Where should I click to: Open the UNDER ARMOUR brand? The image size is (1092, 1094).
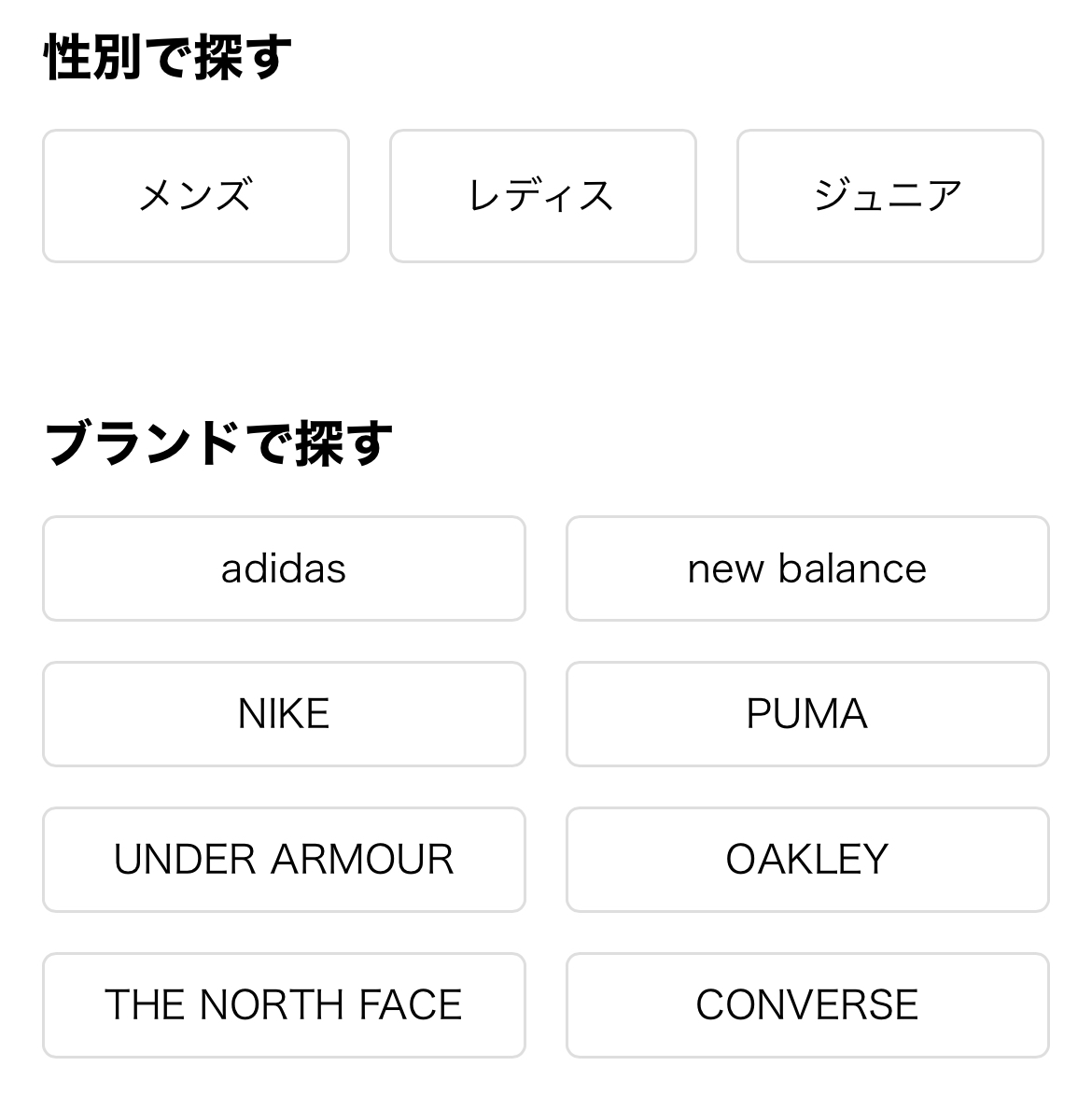[x=284, y=860]
